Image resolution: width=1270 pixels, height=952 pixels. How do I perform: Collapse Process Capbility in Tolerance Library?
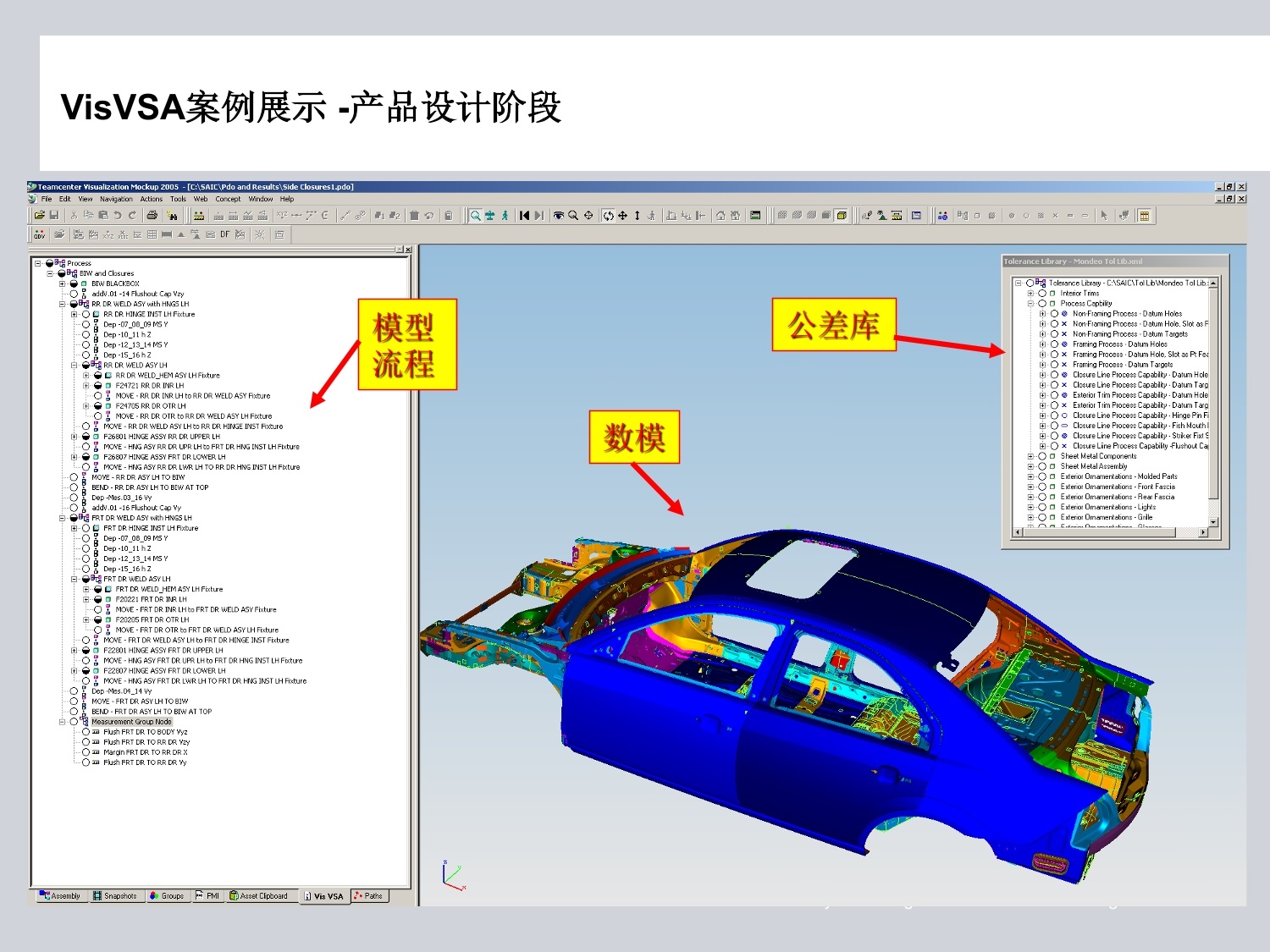[x=1030, y=304]
